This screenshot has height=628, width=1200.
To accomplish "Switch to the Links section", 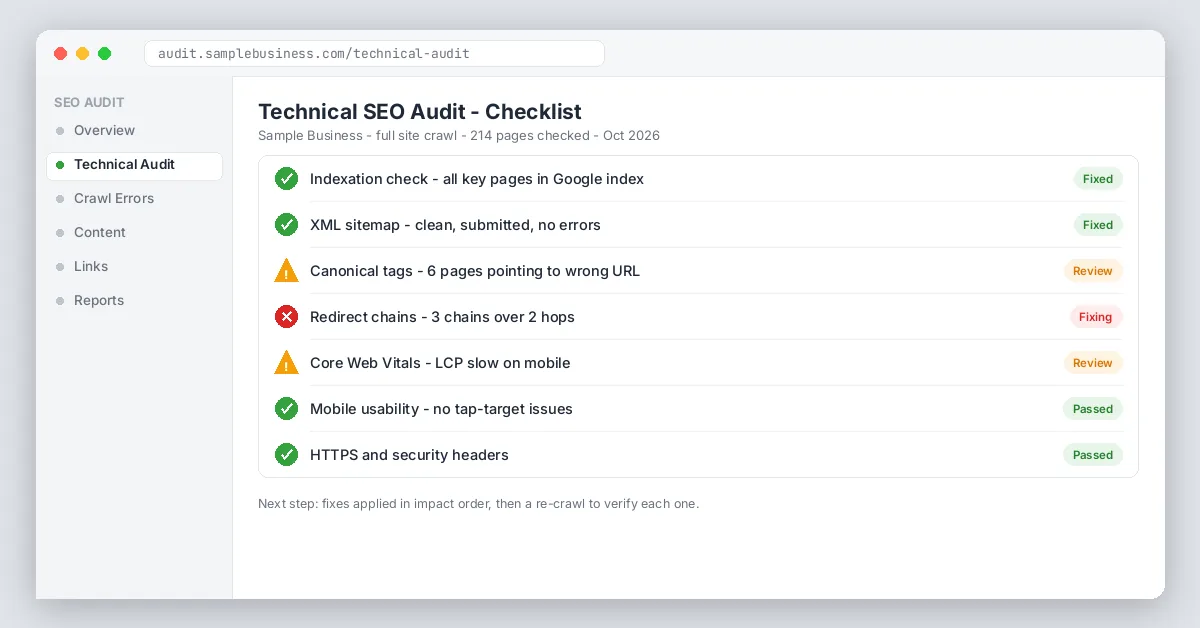I will [x=134, y=267].
